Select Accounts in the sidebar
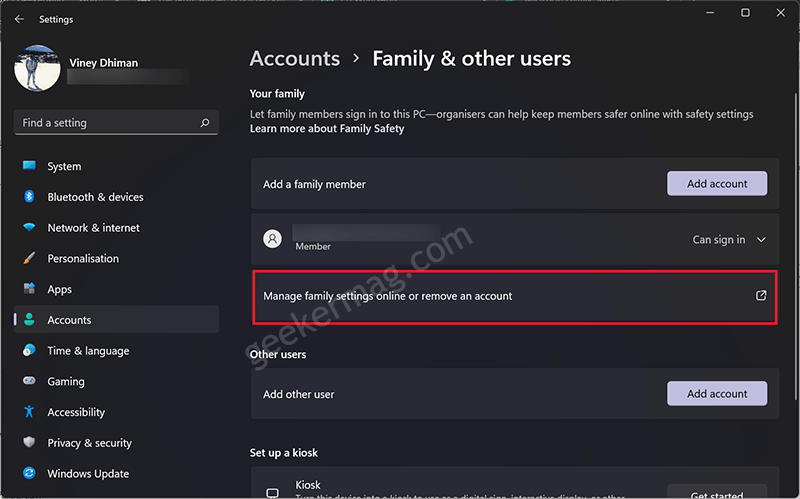The width and height of the screenshot is (800, 499). (116, 319)
